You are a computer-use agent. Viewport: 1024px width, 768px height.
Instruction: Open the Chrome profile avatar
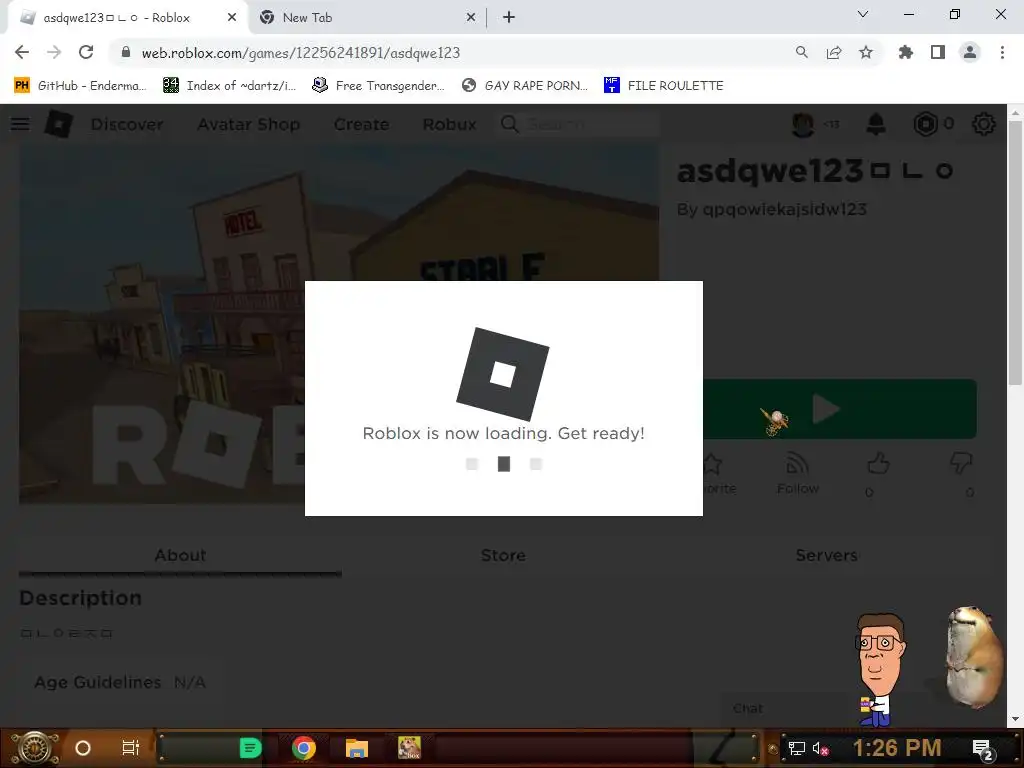970,52
